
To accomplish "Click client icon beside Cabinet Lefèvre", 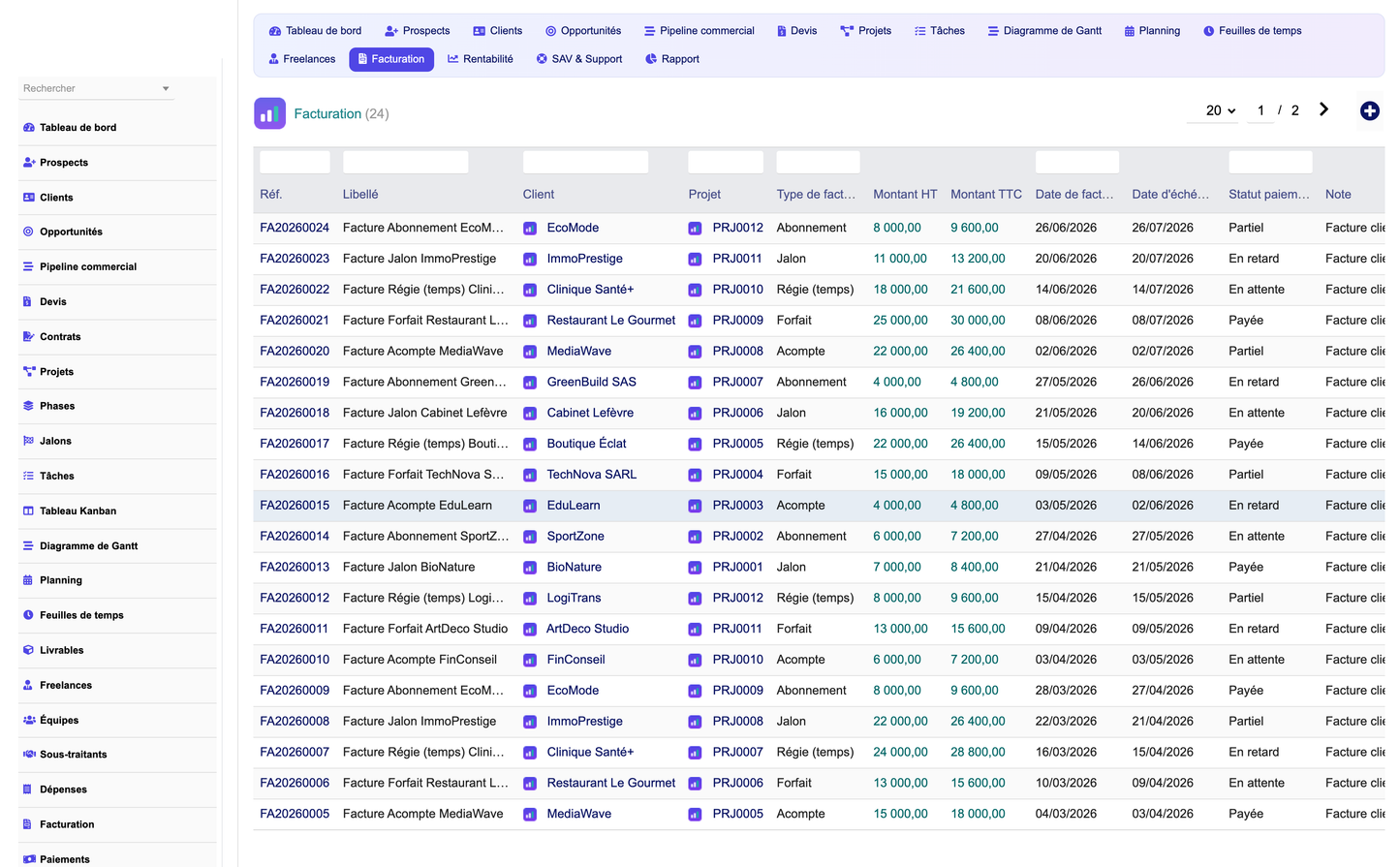I will [530, 414].
